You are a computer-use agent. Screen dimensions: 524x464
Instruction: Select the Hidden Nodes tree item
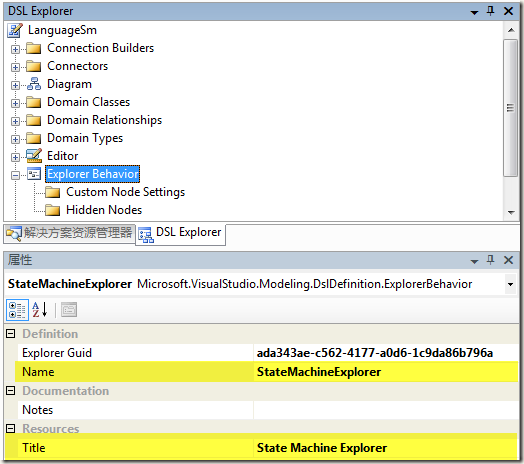click(104, 210)
